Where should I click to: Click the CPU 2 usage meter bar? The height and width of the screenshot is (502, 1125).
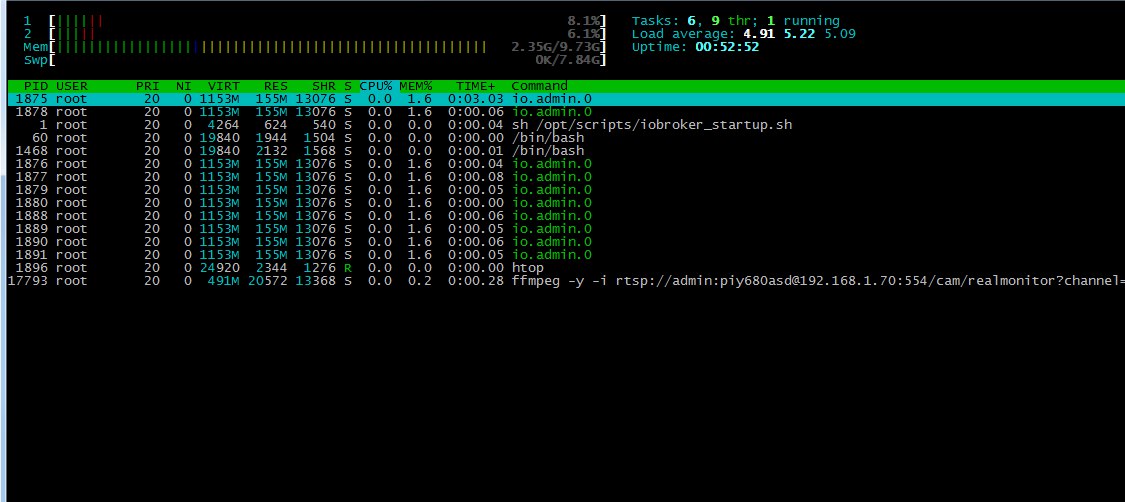tap(327, 34)
